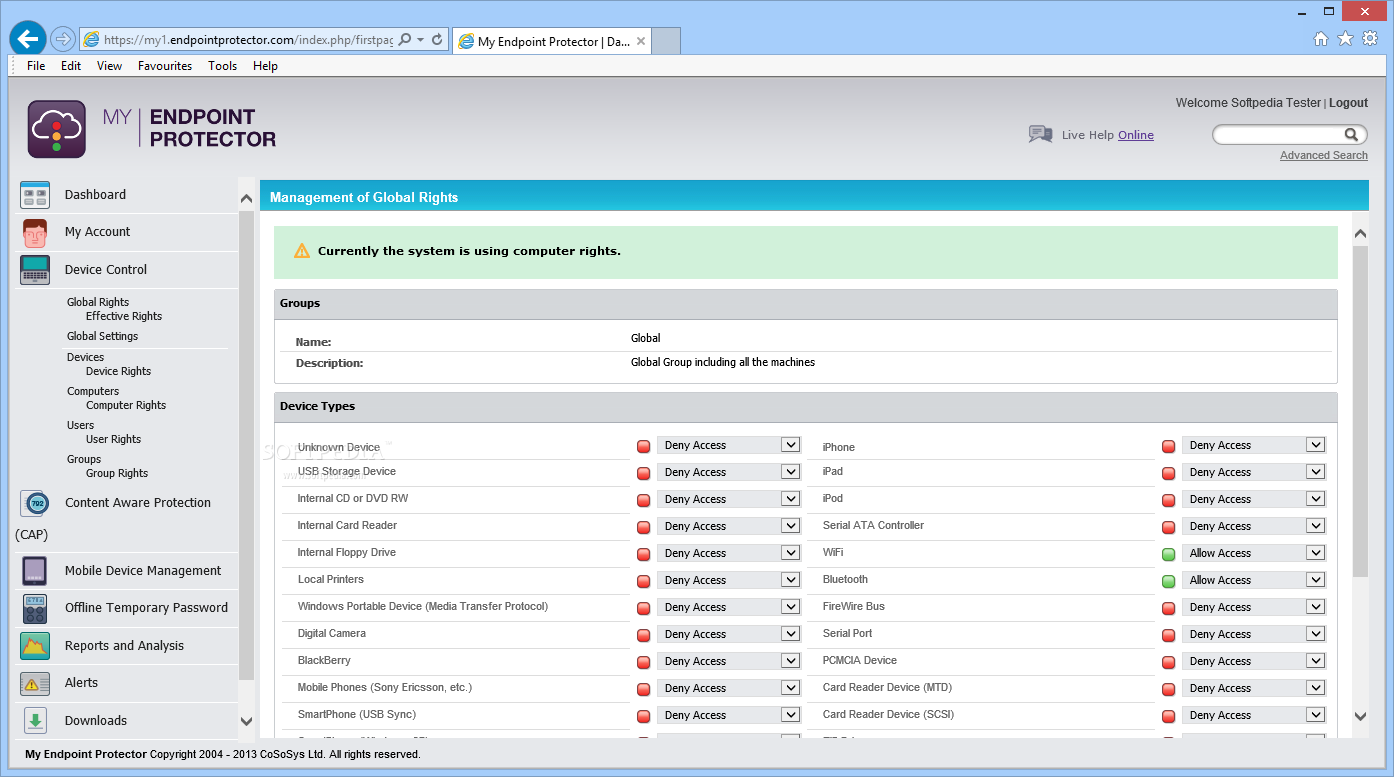Screen dimensions: 1394x777
Task: Open browser Favorites star icon
Action: (x=1345, y=39)
